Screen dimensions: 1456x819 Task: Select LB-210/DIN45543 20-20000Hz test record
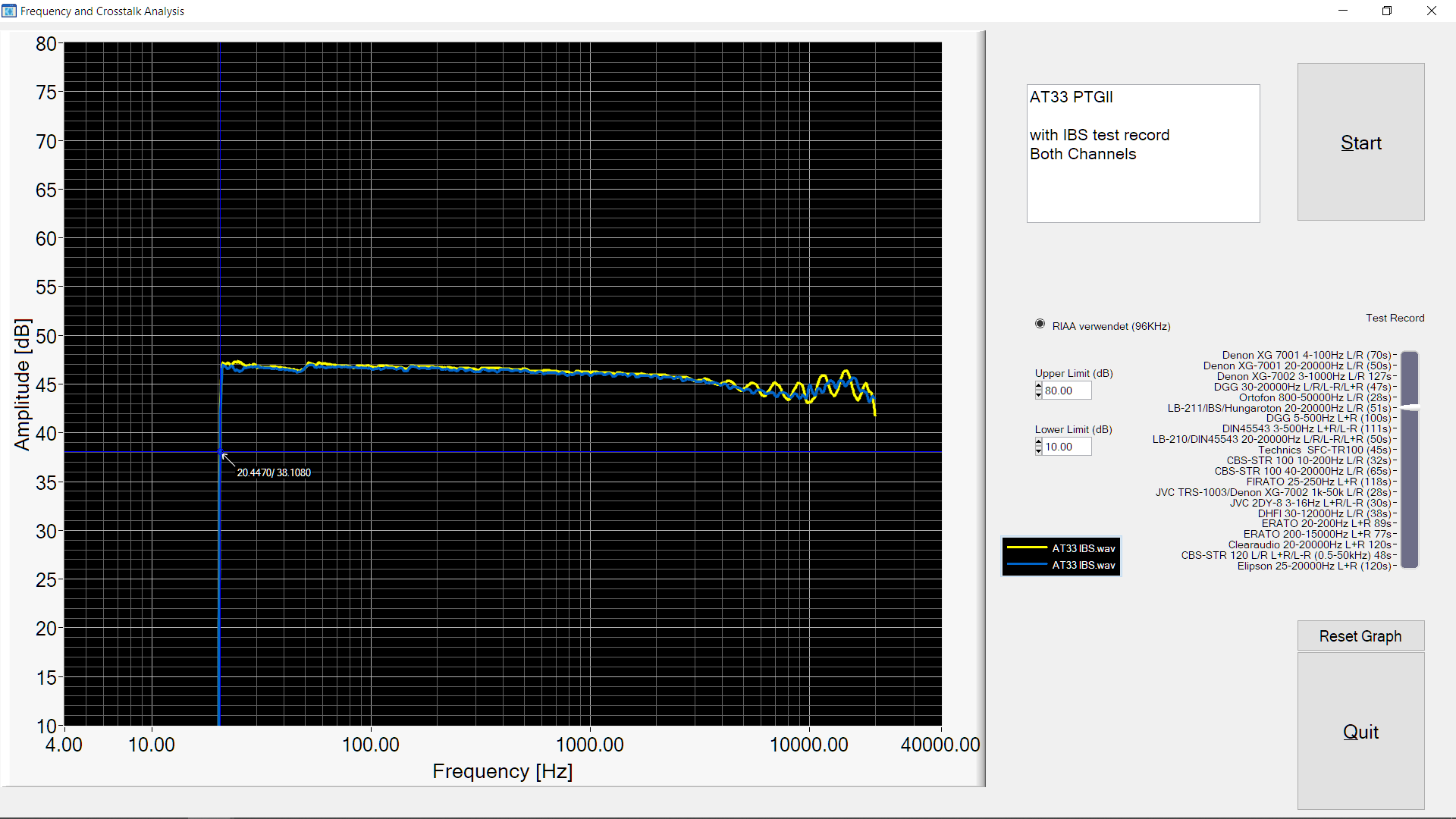(1272, 439)
